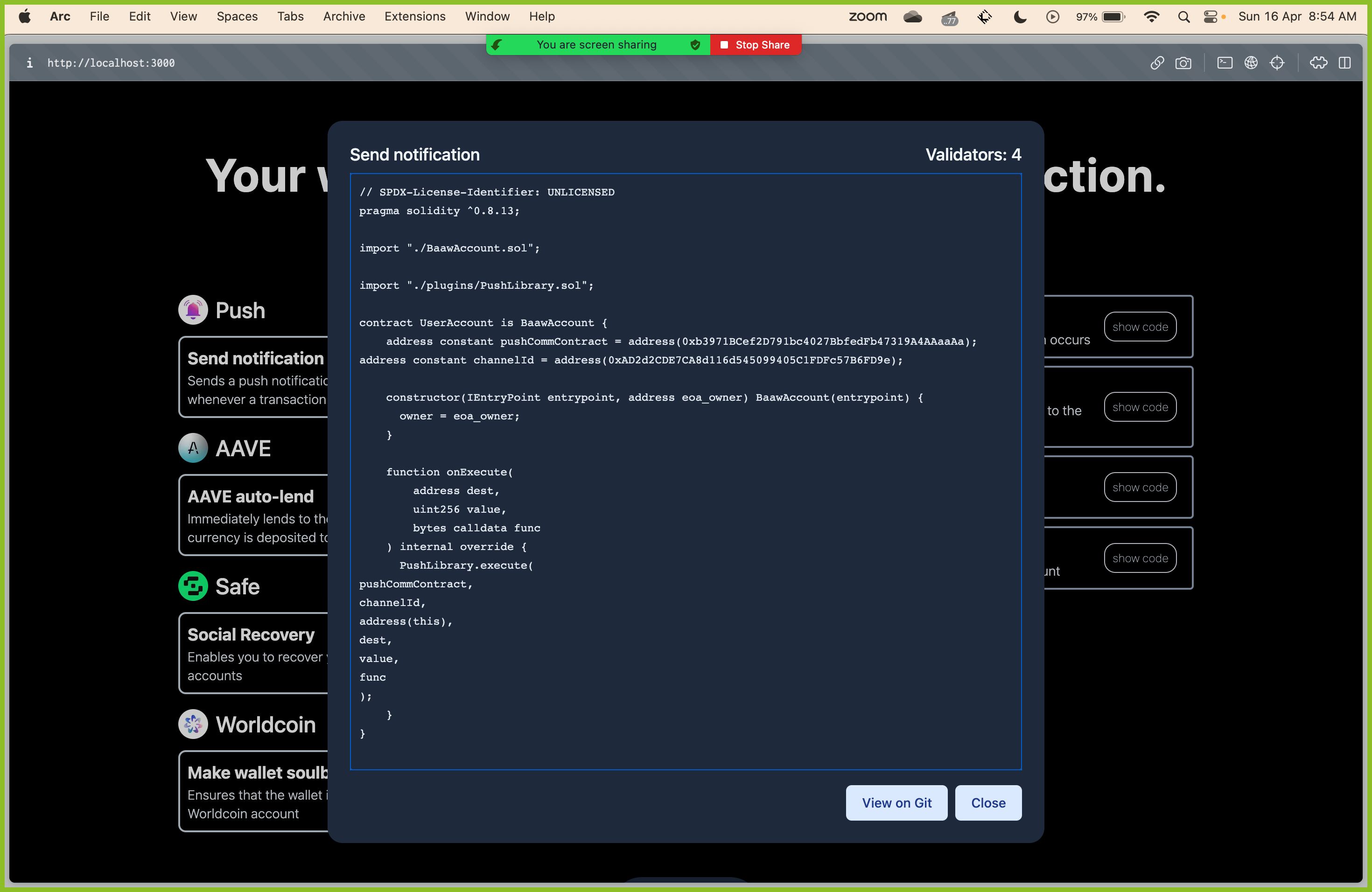Click the third show code button
Image resolution: width=1372 pixels, height=892 pixels.
[x=1140, y=487]
